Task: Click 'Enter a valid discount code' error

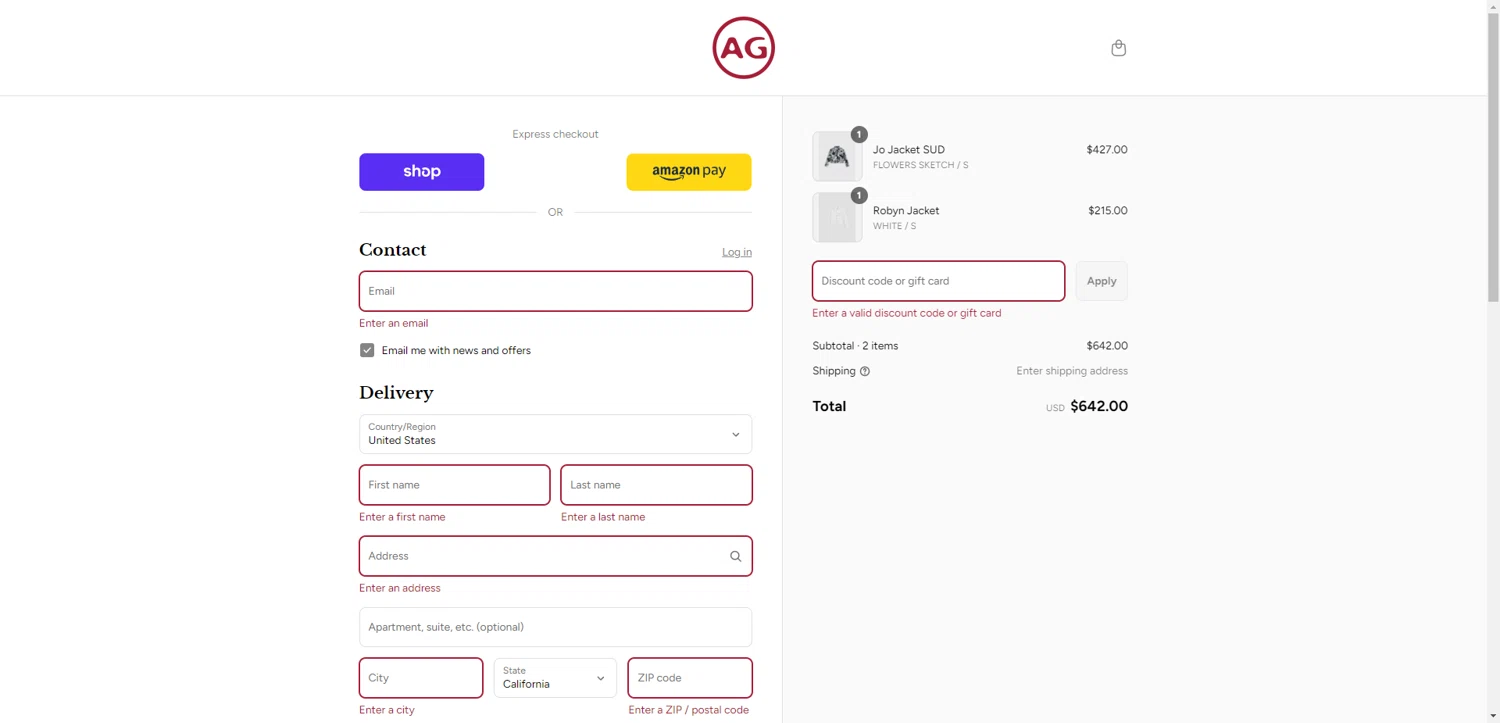Action: [906, 313]
